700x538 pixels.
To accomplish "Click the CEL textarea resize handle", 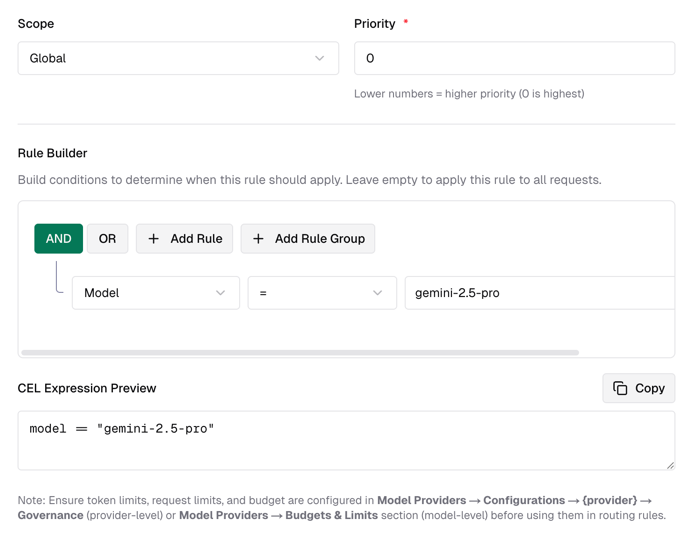I will [670, 465].
